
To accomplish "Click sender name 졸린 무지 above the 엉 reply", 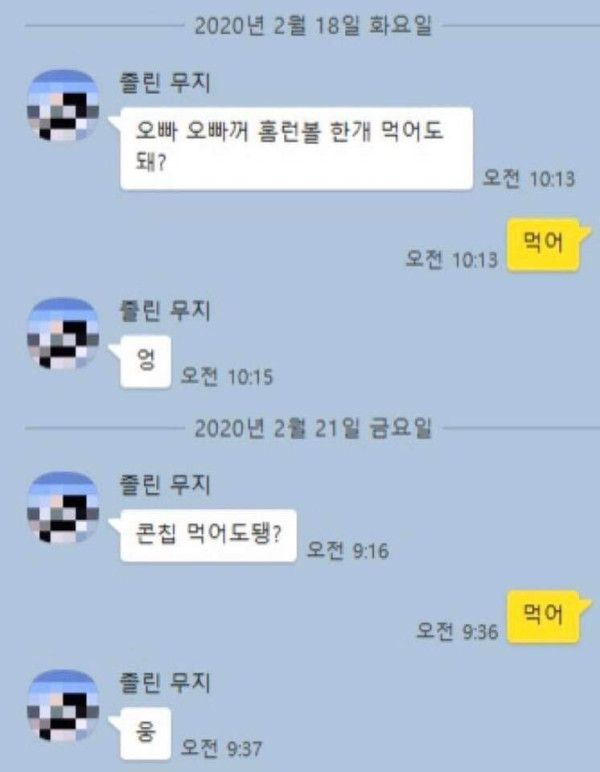I will pos(165,310).
